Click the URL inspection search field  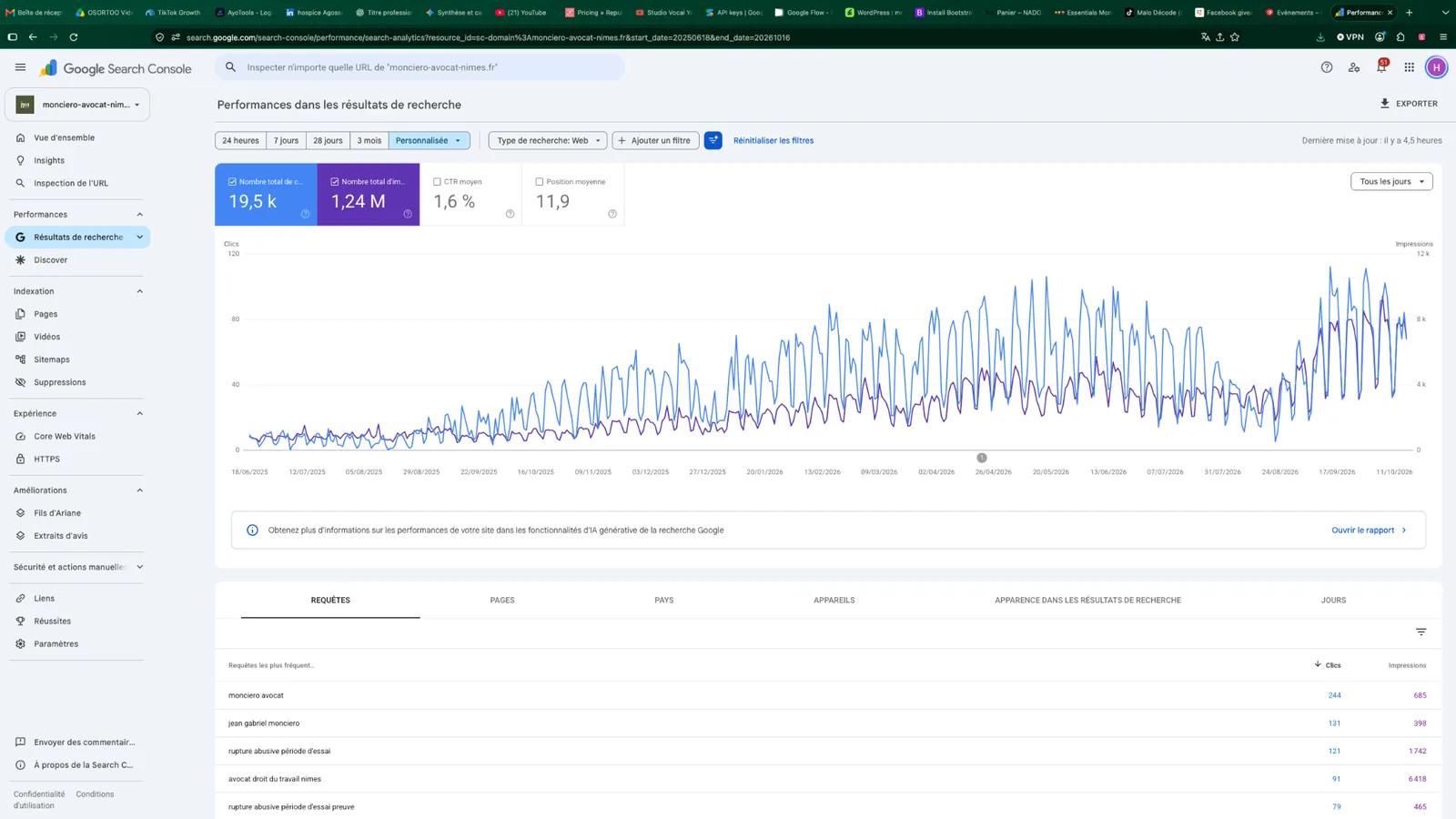pos(420,67)
